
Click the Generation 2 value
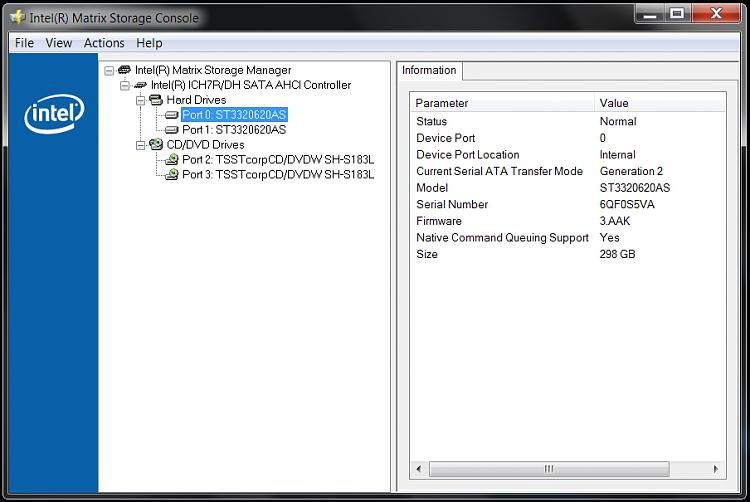(631, 171)
